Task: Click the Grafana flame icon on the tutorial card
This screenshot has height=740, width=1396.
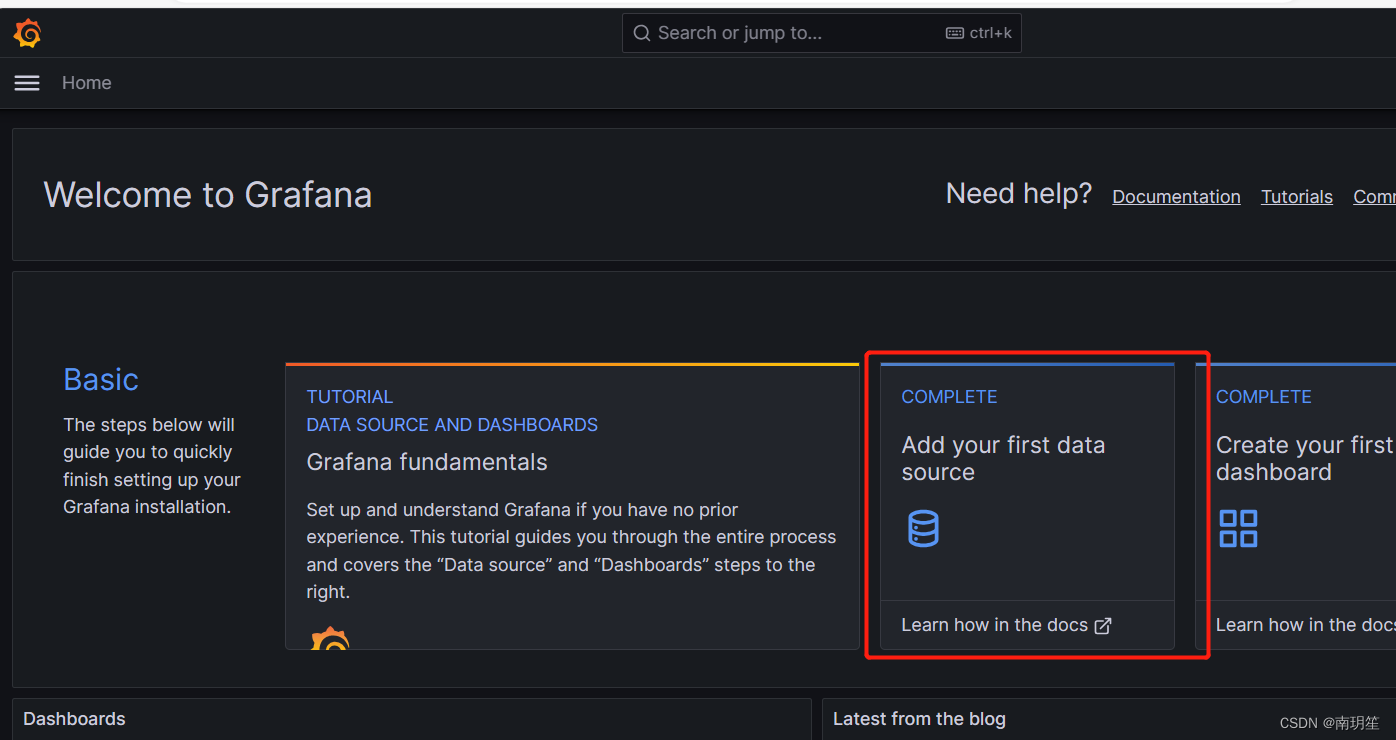Action: pos(330,637)
